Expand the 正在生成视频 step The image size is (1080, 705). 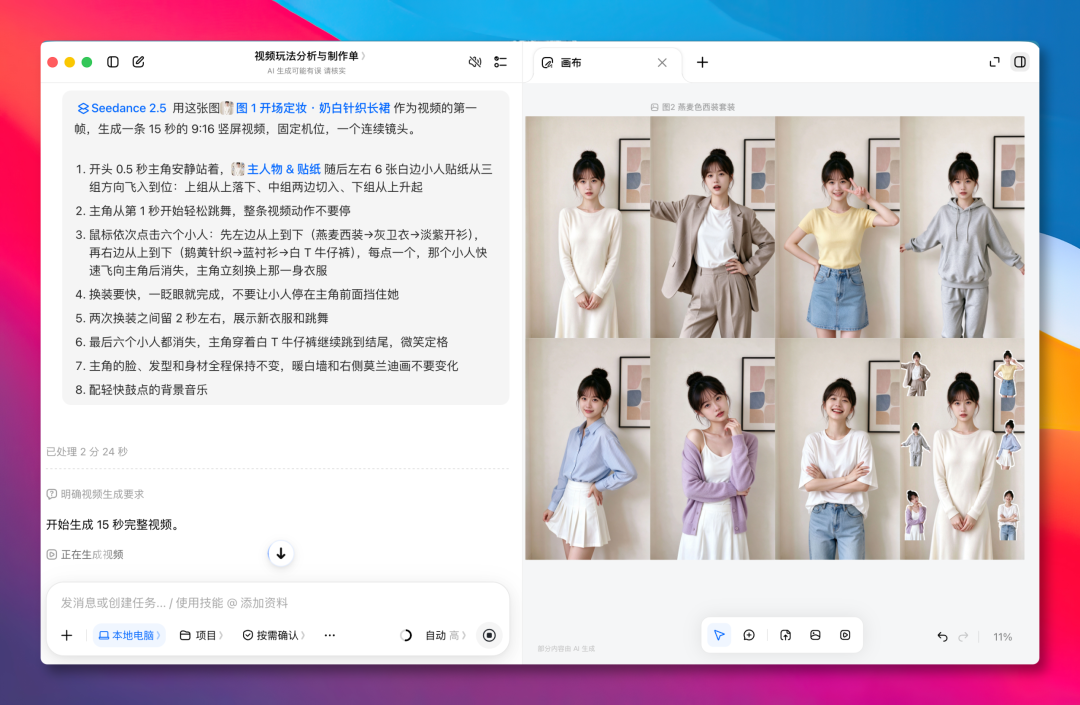coord(85,554)
